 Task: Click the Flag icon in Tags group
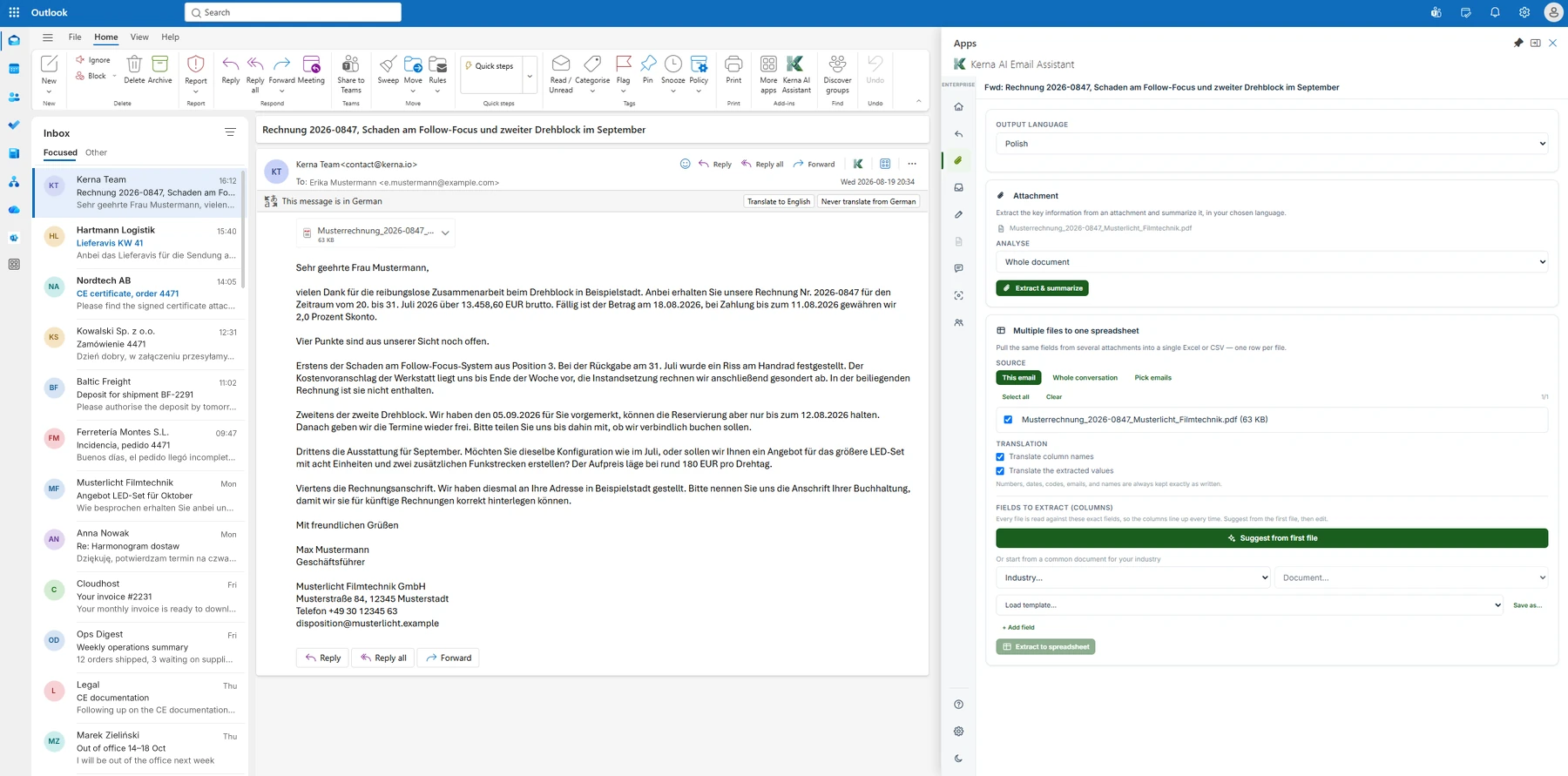(x=623, y=64)
